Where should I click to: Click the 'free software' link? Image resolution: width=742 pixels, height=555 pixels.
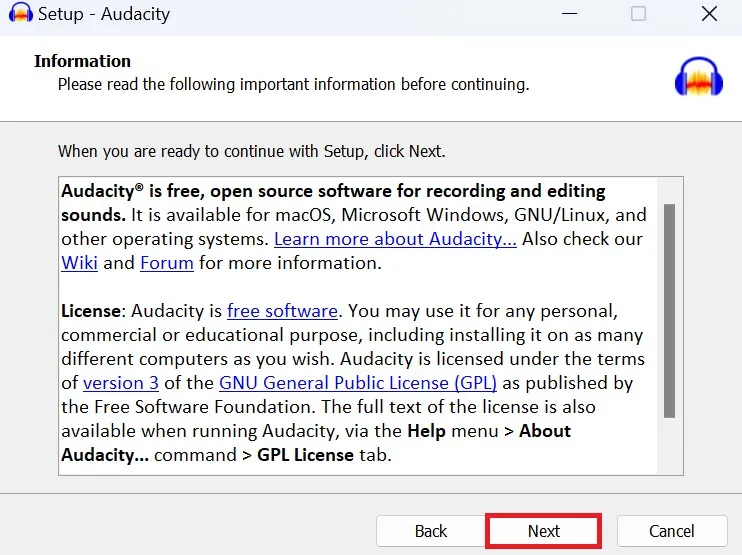click(282, 311)
